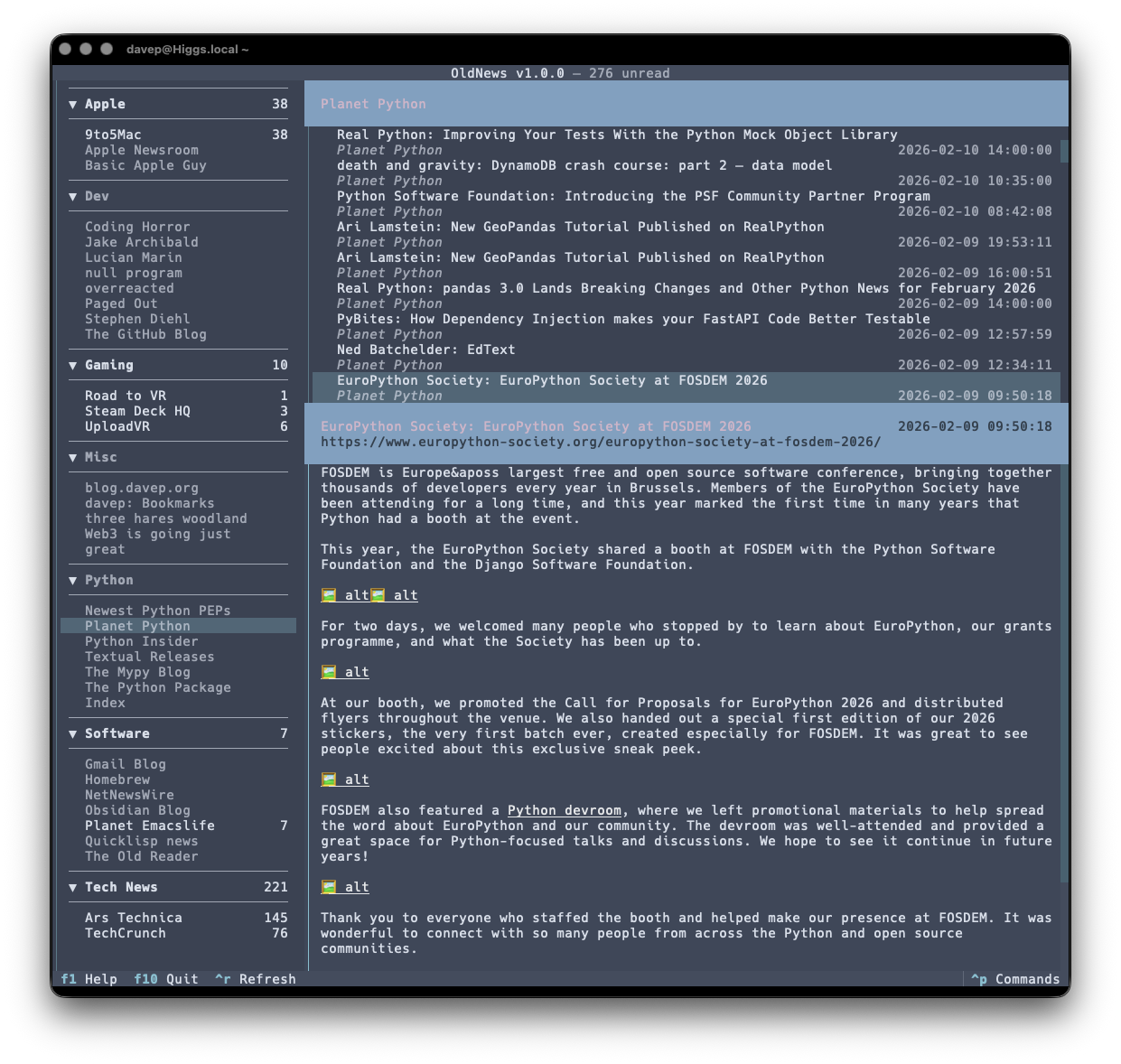Click the article content scrollbar
This screenshot has width=1121, height=1064.
(1063, 677)
